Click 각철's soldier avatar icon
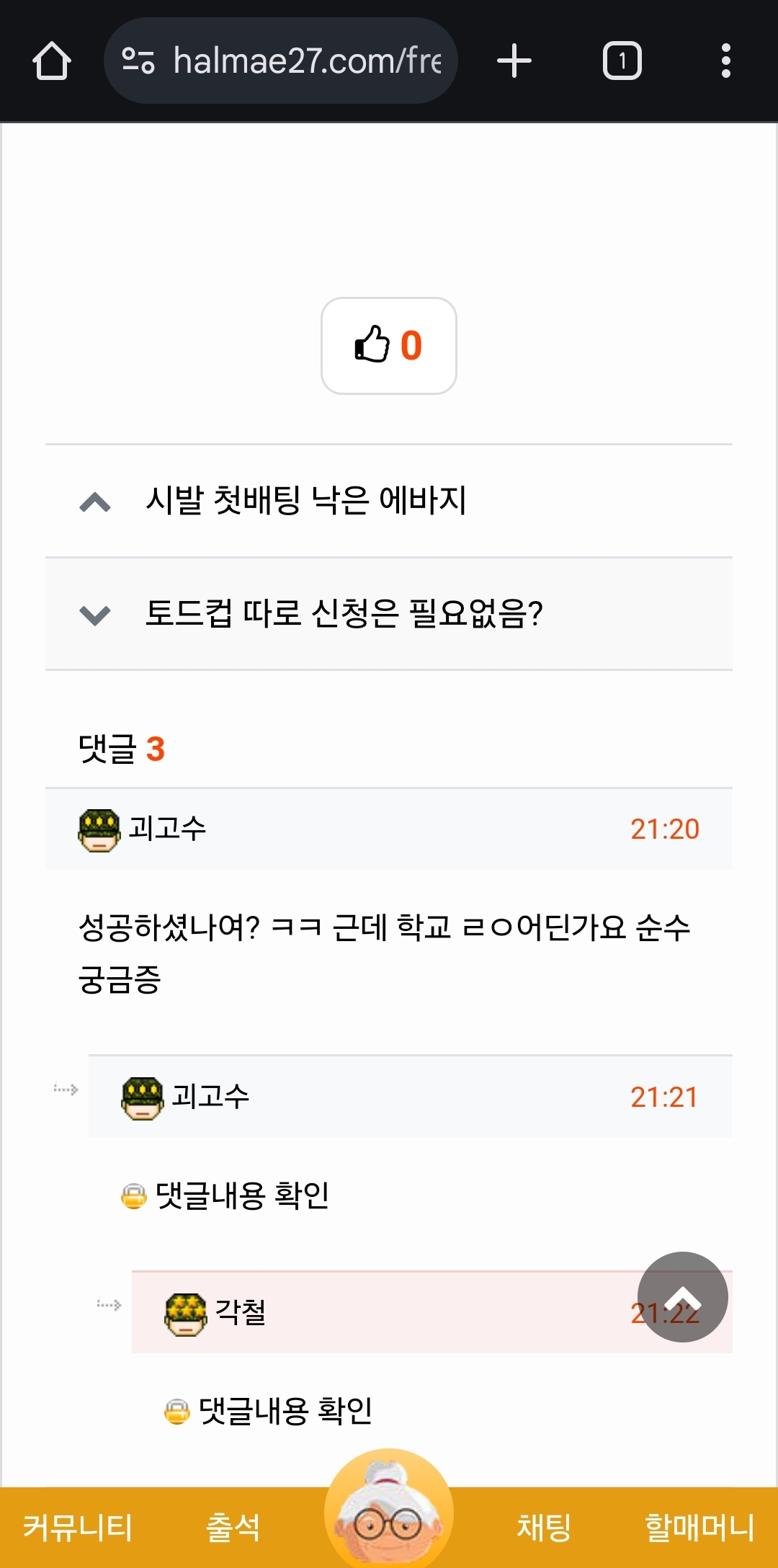This screenshot has height=1568, width=778. tap(186, 1314)
